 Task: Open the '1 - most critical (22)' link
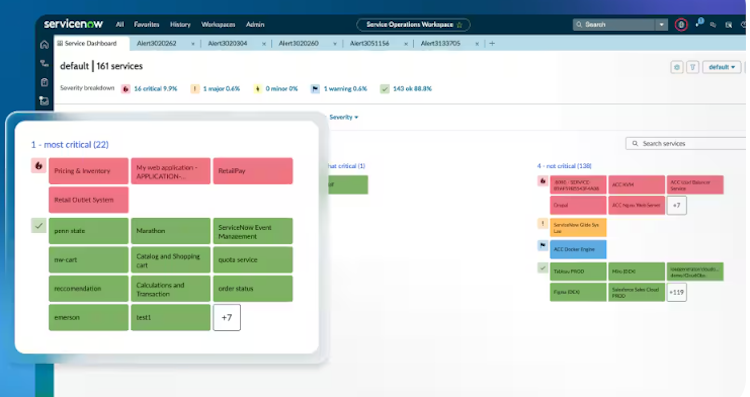click(x=70, y=144)
